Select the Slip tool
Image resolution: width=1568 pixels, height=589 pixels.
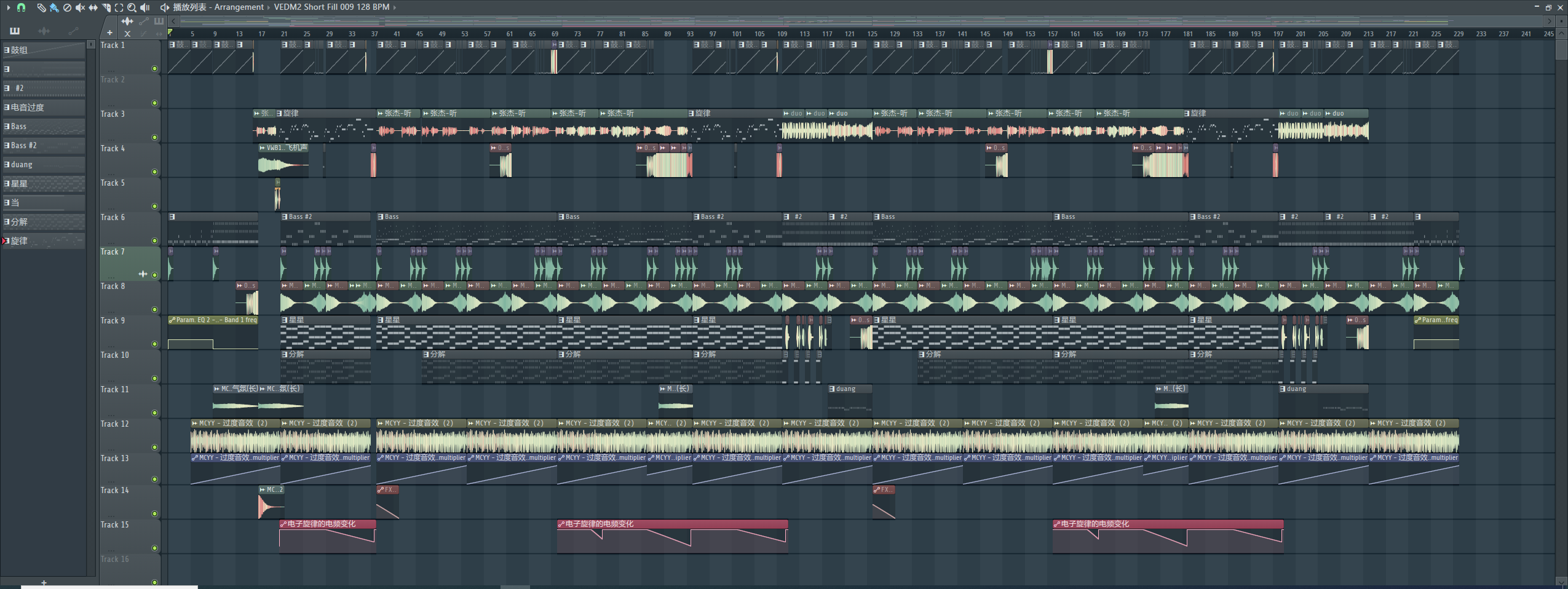93,7
